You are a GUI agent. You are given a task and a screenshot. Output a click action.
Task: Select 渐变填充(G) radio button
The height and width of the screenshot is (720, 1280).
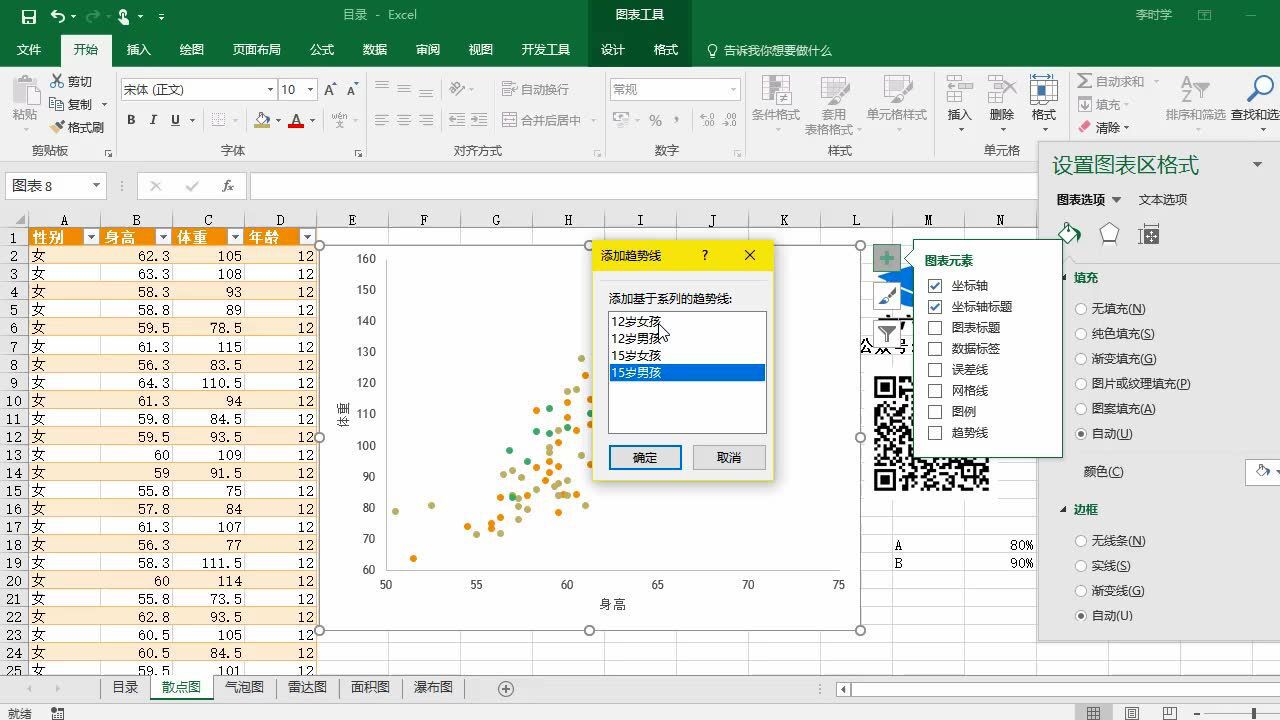(x=1081, y=359)
